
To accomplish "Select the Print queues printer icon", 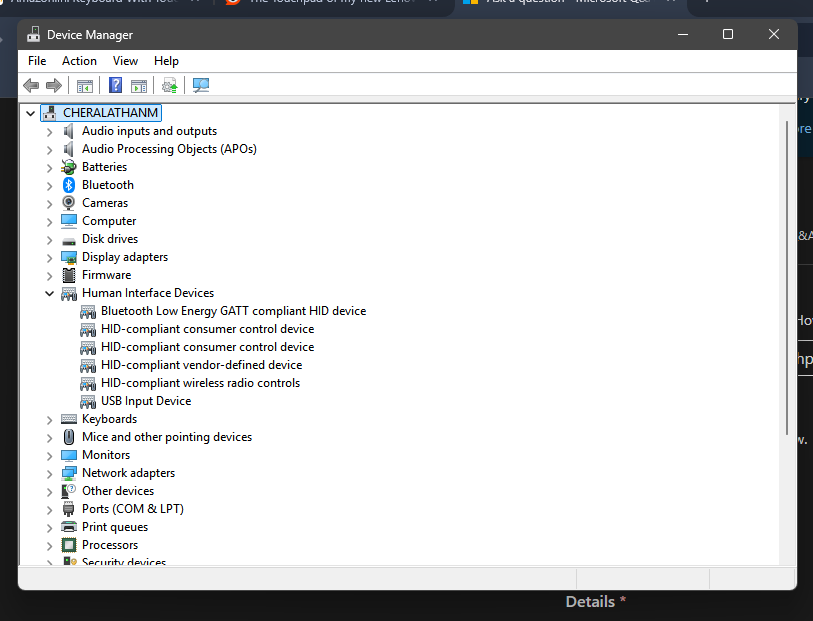I will coord(68,527).
